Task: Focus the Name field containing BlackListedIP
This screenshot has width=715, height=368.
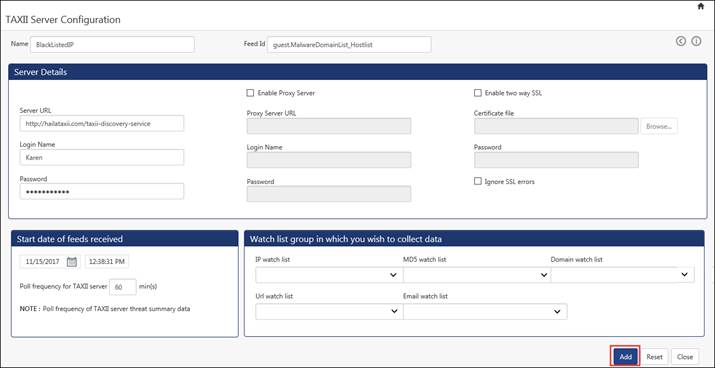Action: pyautogui.click(x=112, y=45)
